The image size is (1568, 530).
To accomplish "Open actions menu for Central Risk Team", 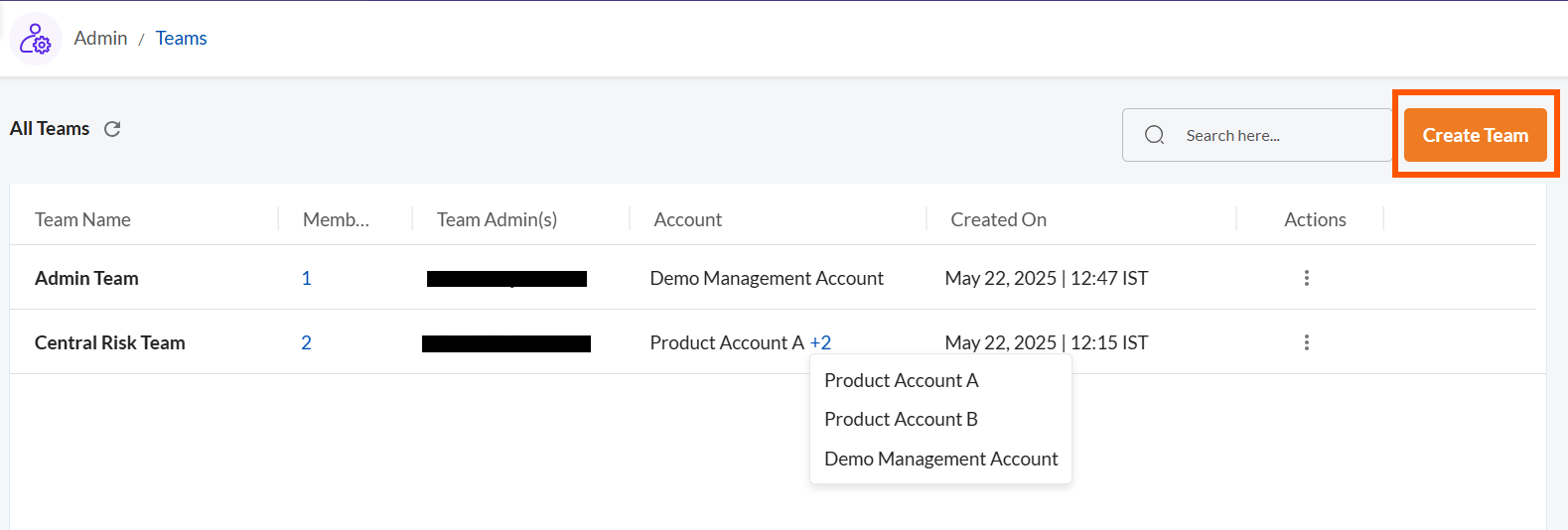I will tap(1307, 342).
